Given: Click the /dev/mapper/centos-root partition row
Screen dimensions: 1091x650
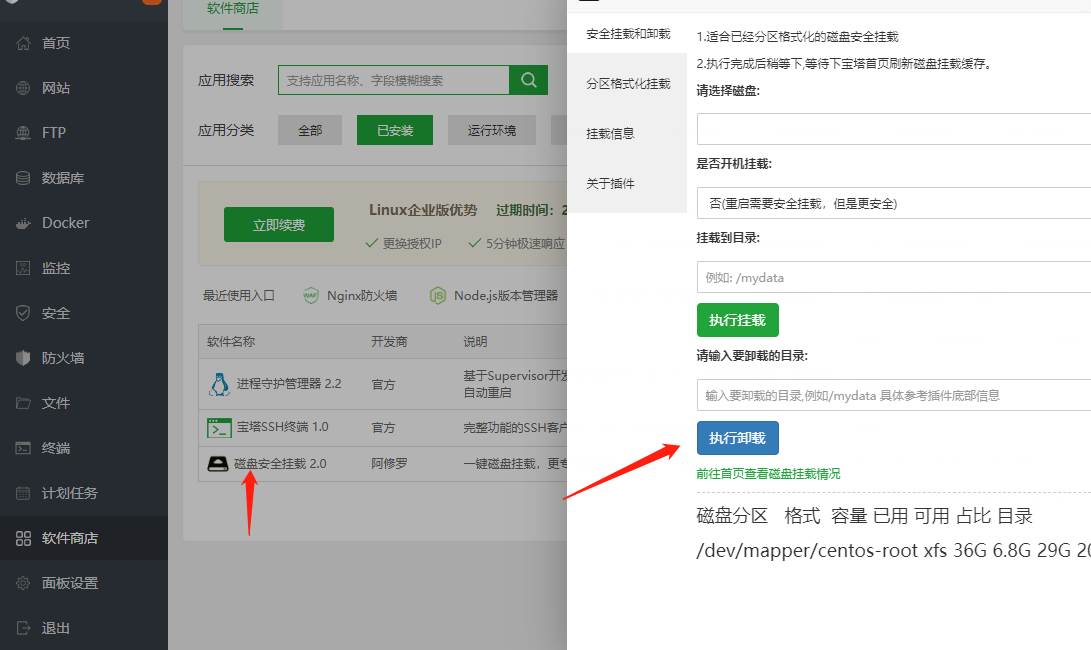Looking at the screenshot, I should click(893, 550).
